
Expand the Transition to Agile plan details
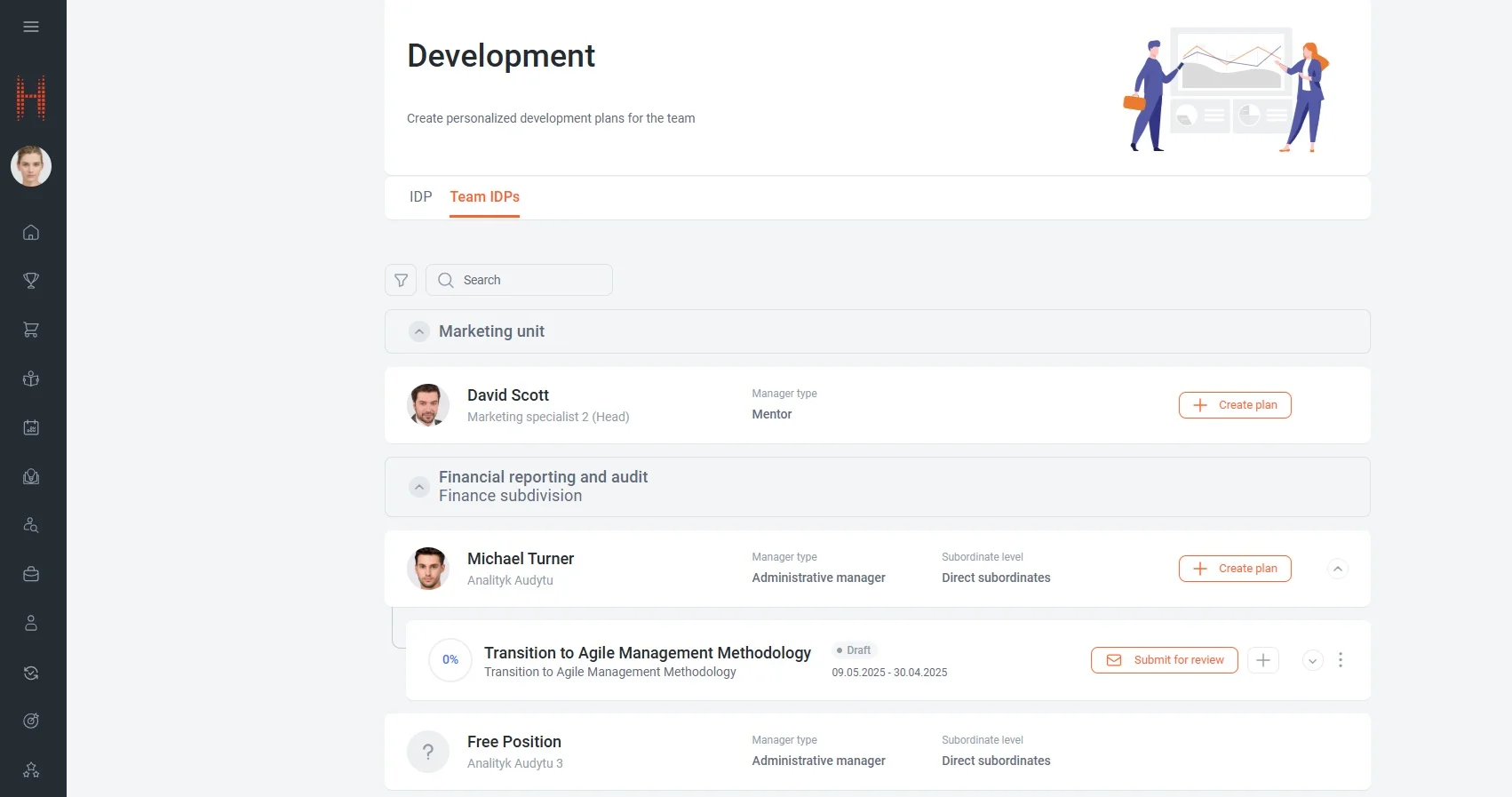point(1312,660)
